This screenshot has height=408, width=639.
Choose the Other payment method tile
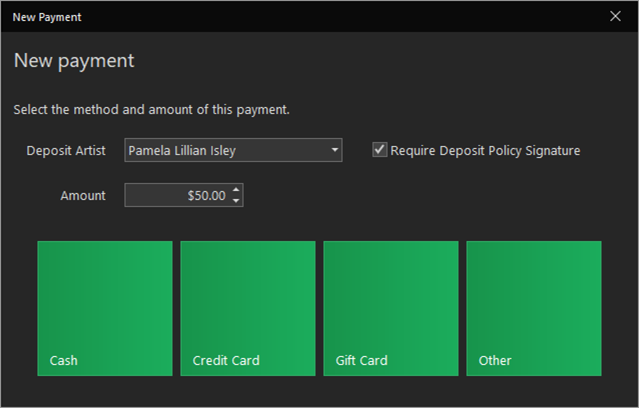point(534,308)
